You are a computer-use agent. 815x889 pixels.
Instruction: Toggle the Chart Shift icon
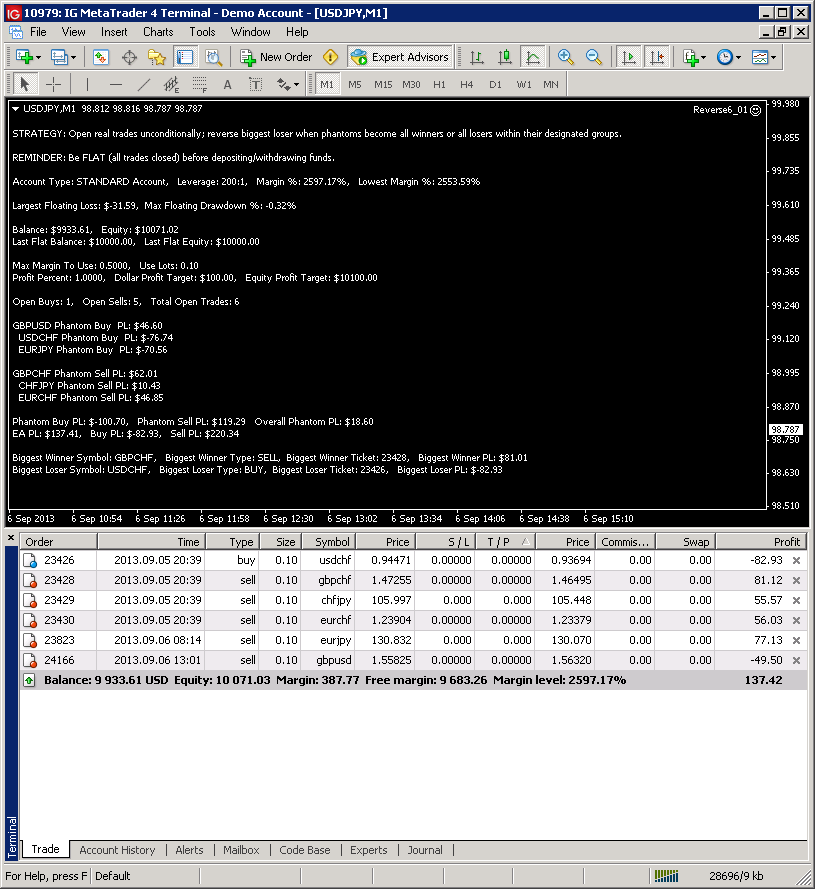click(657, 57)
